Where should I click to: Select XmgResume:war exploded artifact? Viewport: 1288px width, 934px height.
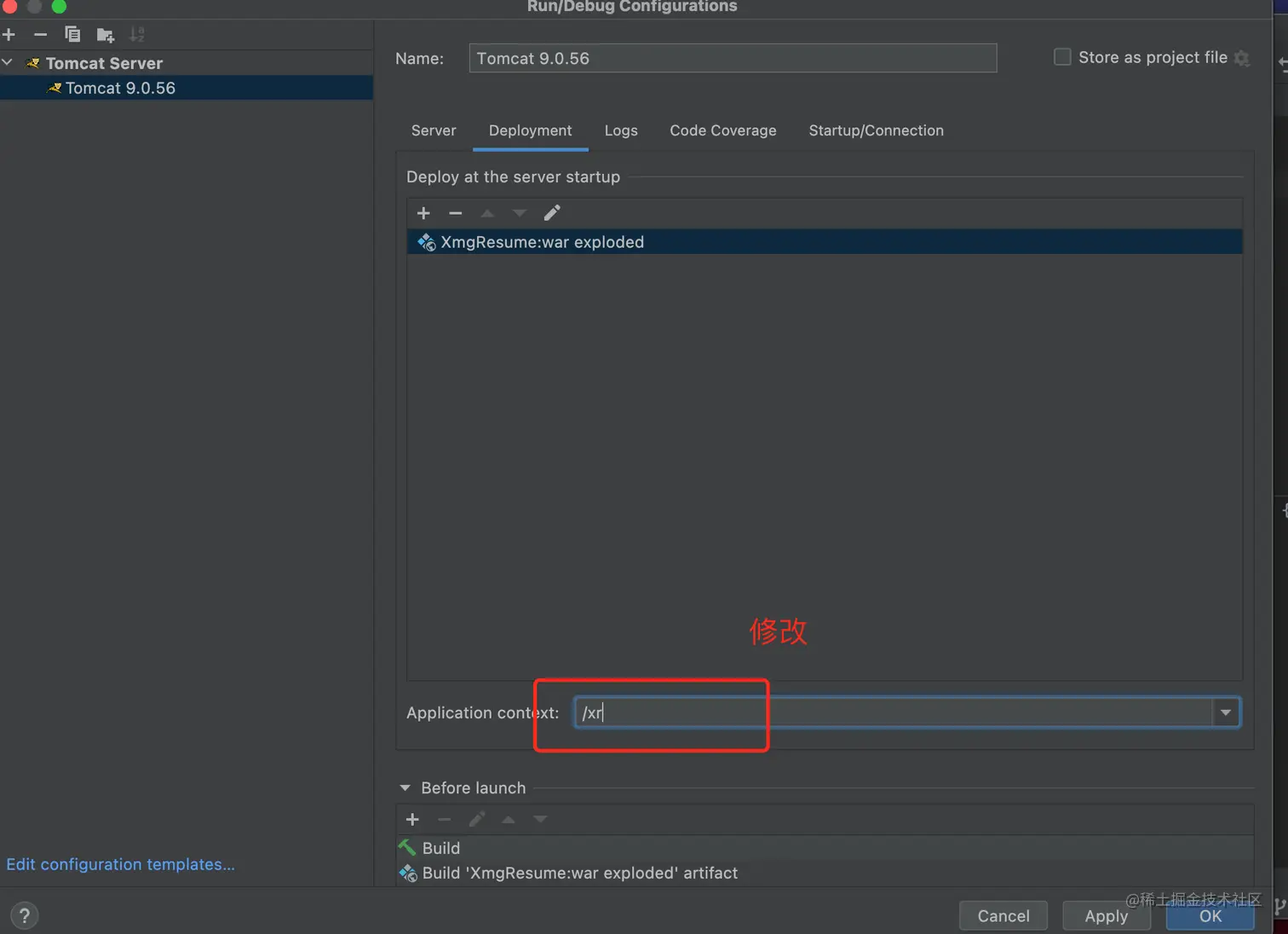pyautogui.click(x=825, y=242)
